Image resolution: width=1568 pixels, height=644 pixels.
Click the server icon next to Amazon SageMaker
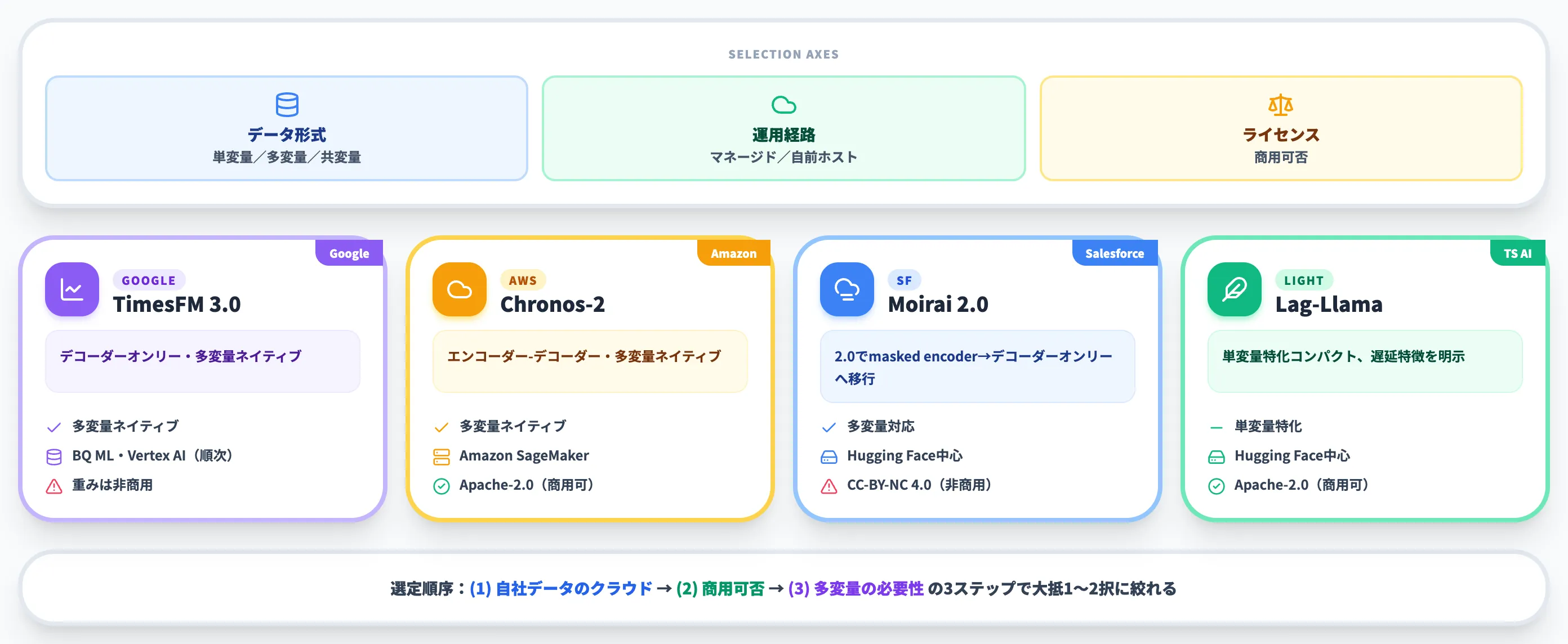click(442, 457)
